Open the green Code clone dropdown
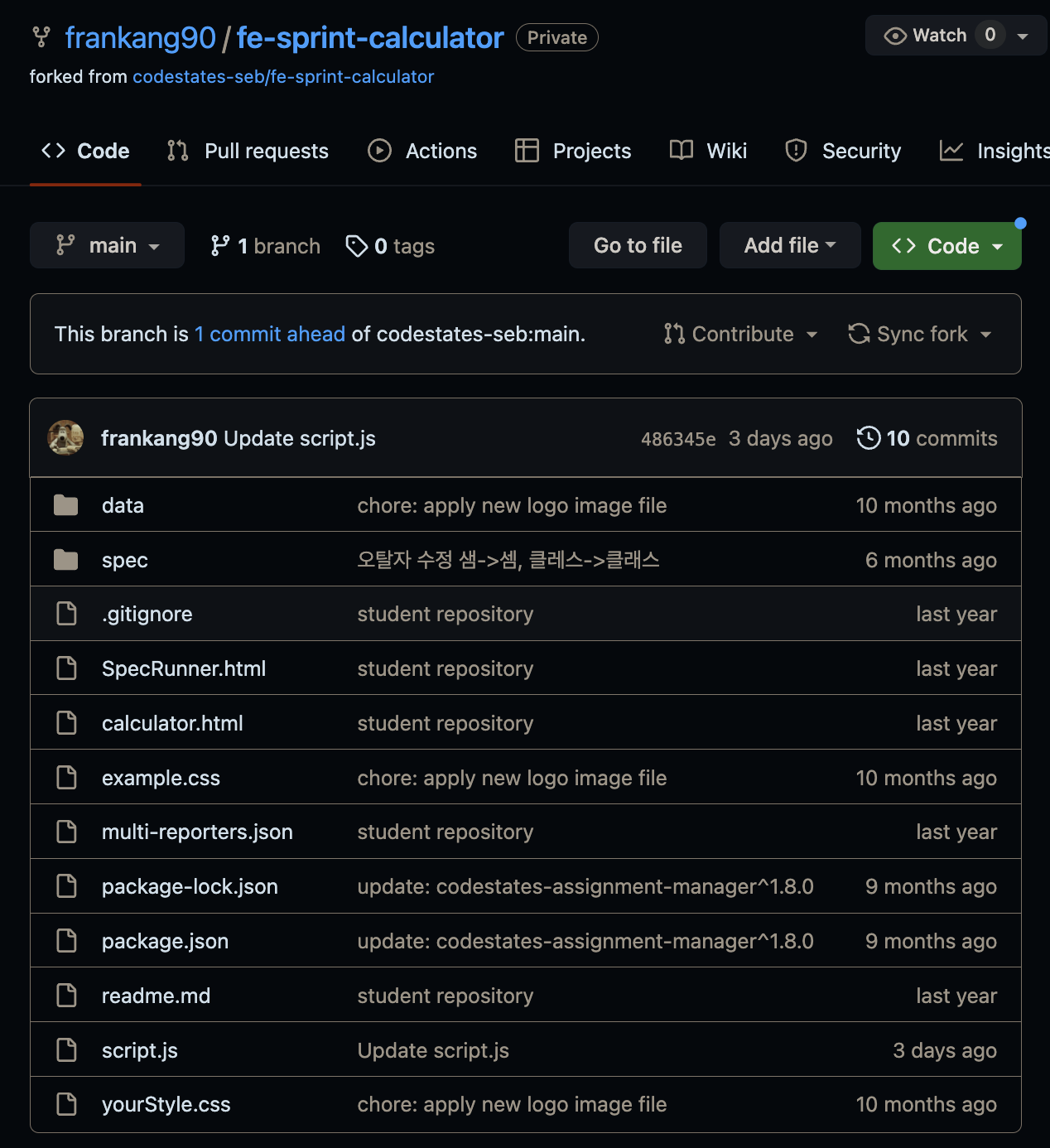This screenshot has width=1050, height=1148. (947, 246)
